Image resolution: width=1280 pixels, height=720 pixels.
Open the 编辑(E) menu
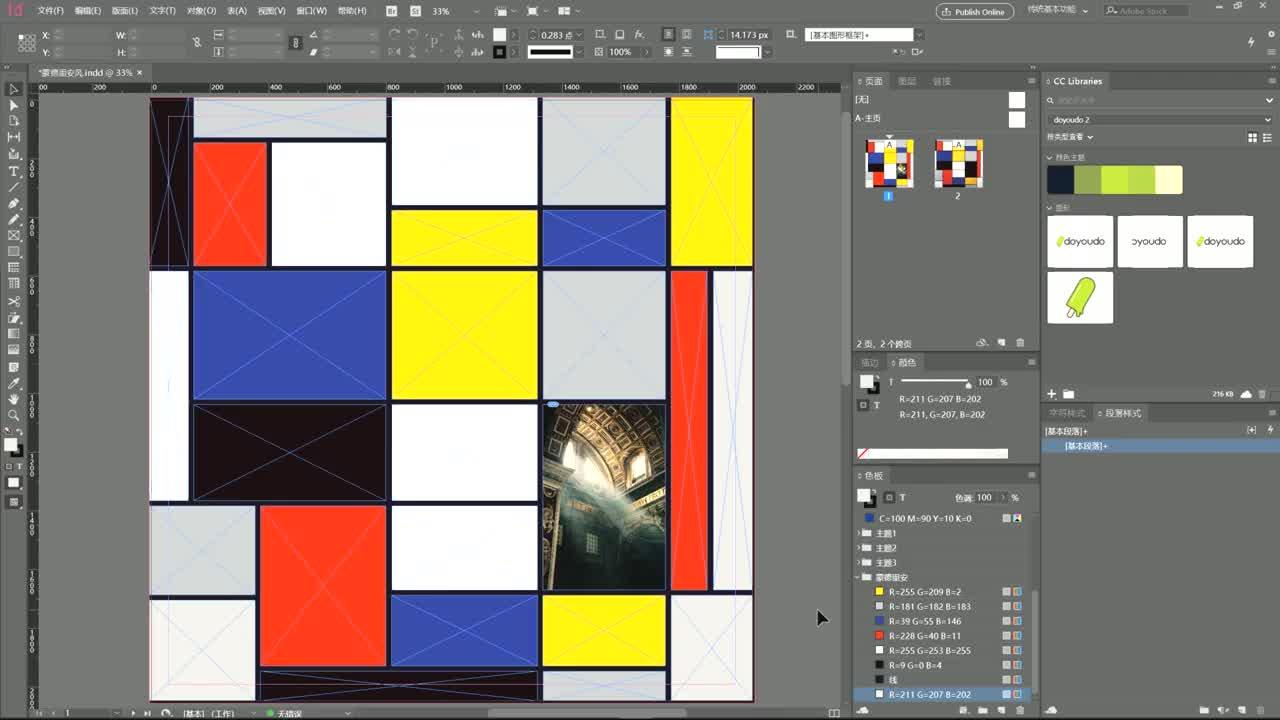tap(88, 11)
